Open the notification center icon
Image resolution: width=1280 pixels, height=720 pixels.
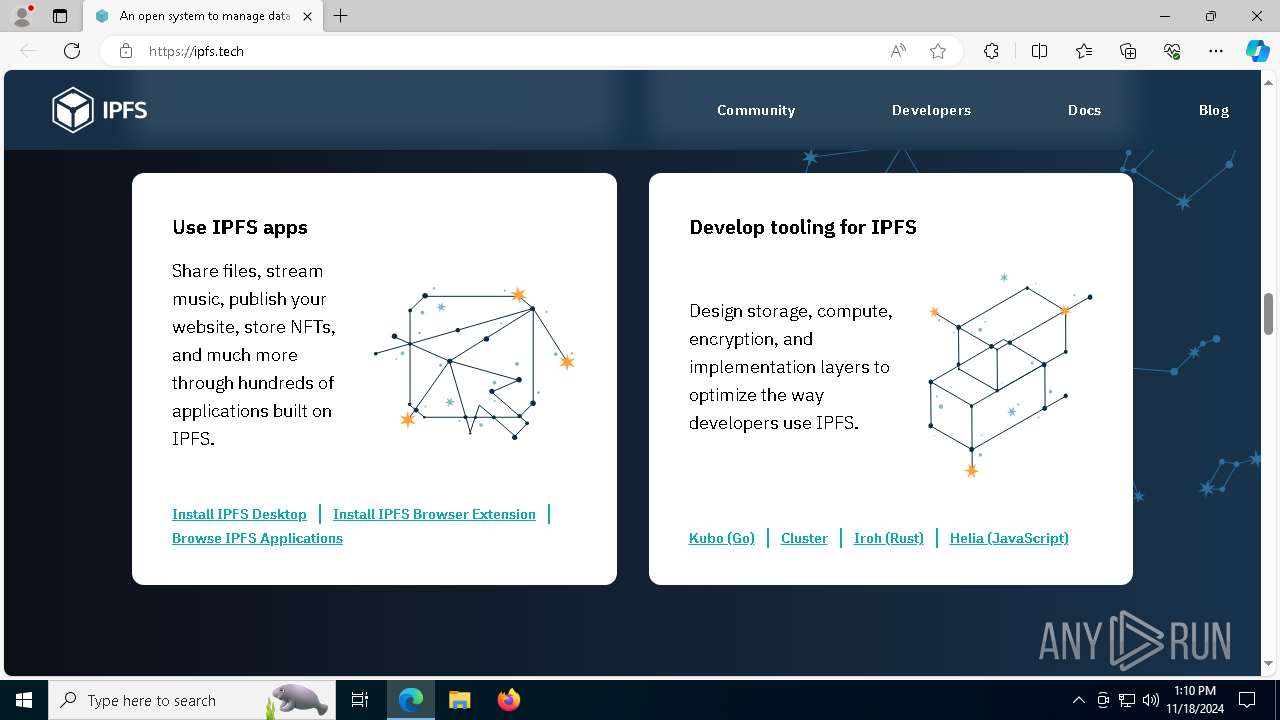click(x=1247, y=700)
